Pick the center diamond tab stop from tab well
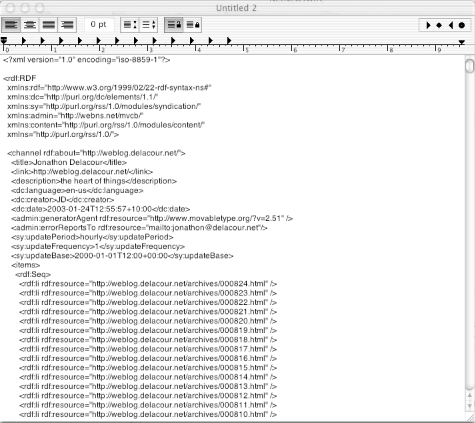 [x=439, y=25]
